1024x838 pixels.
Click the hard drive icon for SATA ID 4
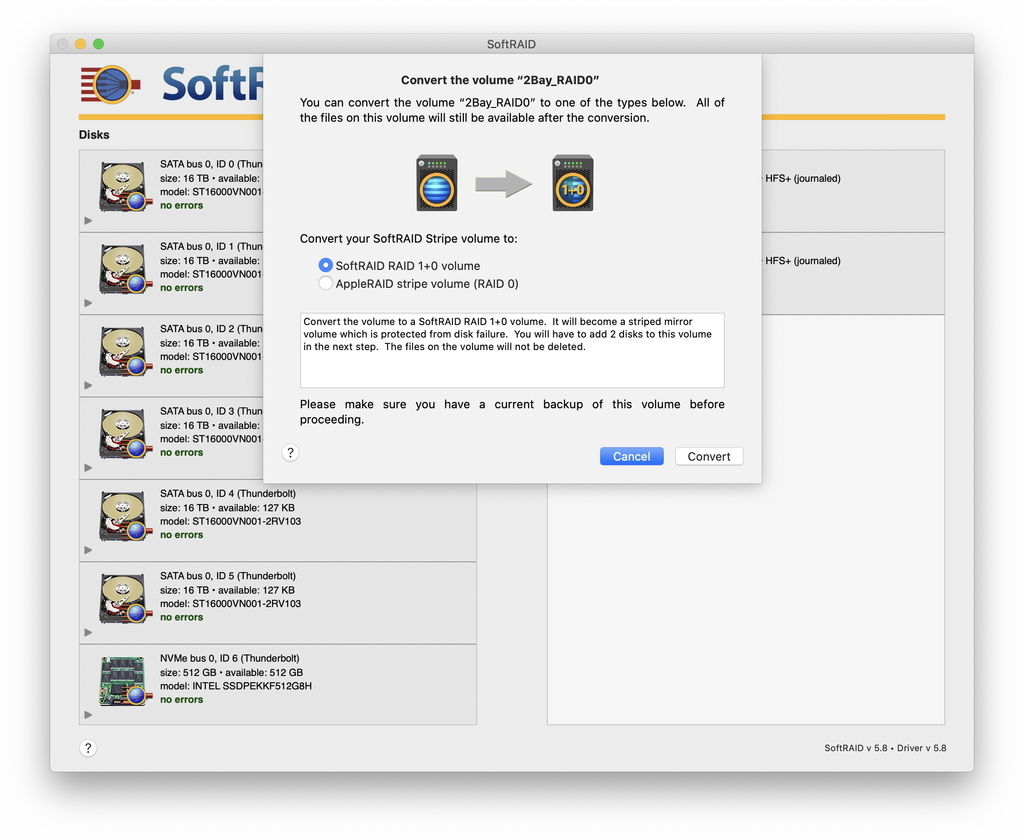pyautogui.click(x=124, y=516)
